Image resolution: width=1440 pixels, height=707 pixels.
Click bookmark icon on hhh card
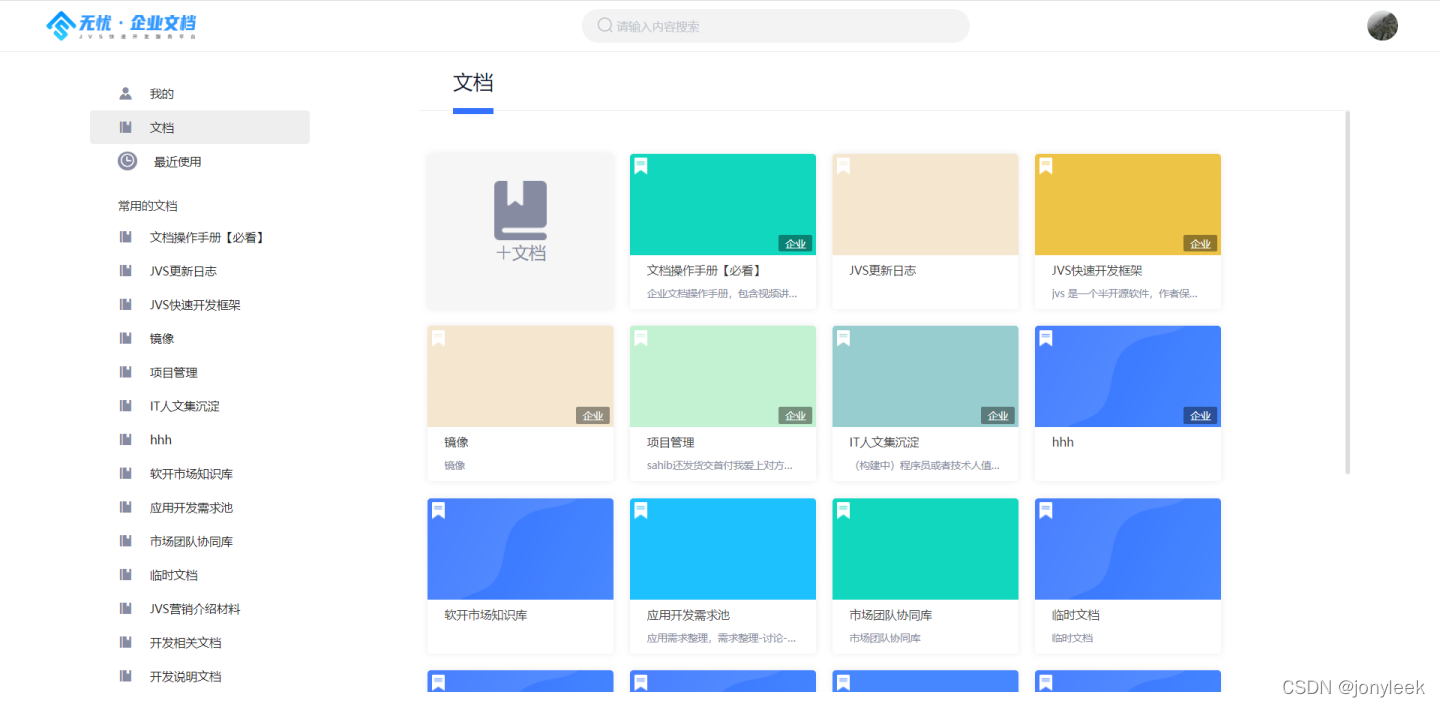1046,338
